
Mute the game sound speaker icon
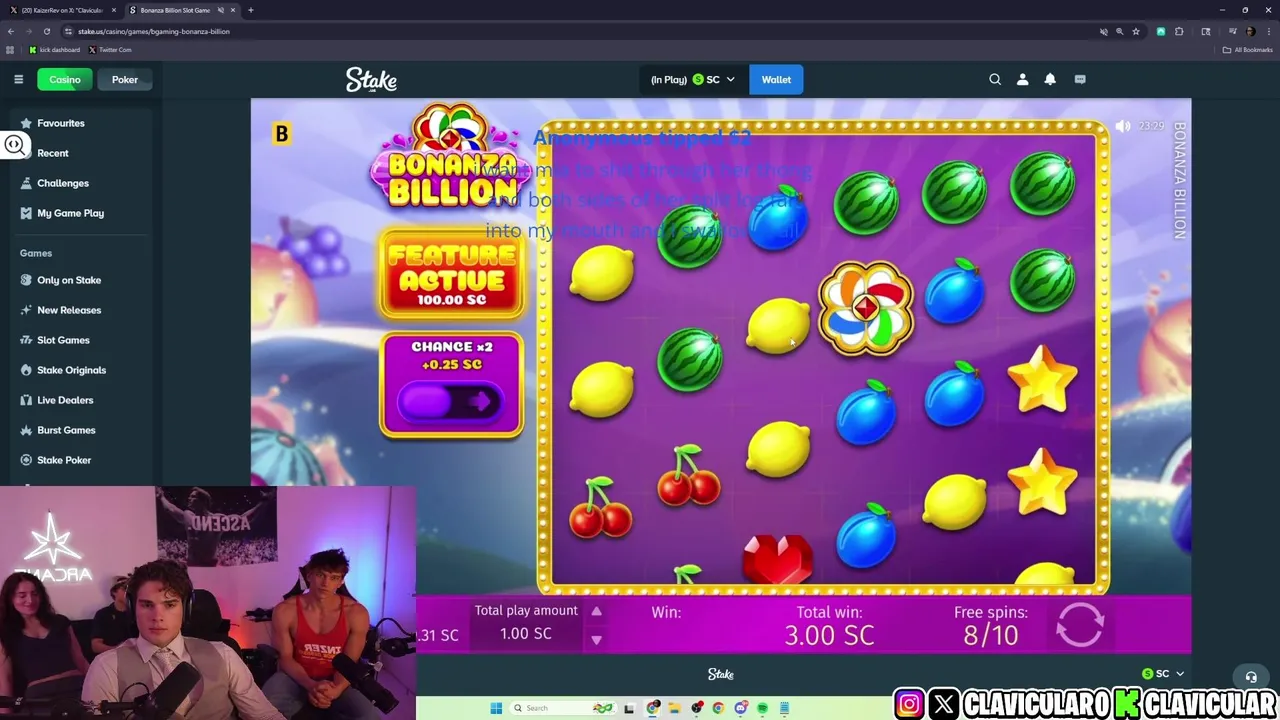coord(1123,126)
